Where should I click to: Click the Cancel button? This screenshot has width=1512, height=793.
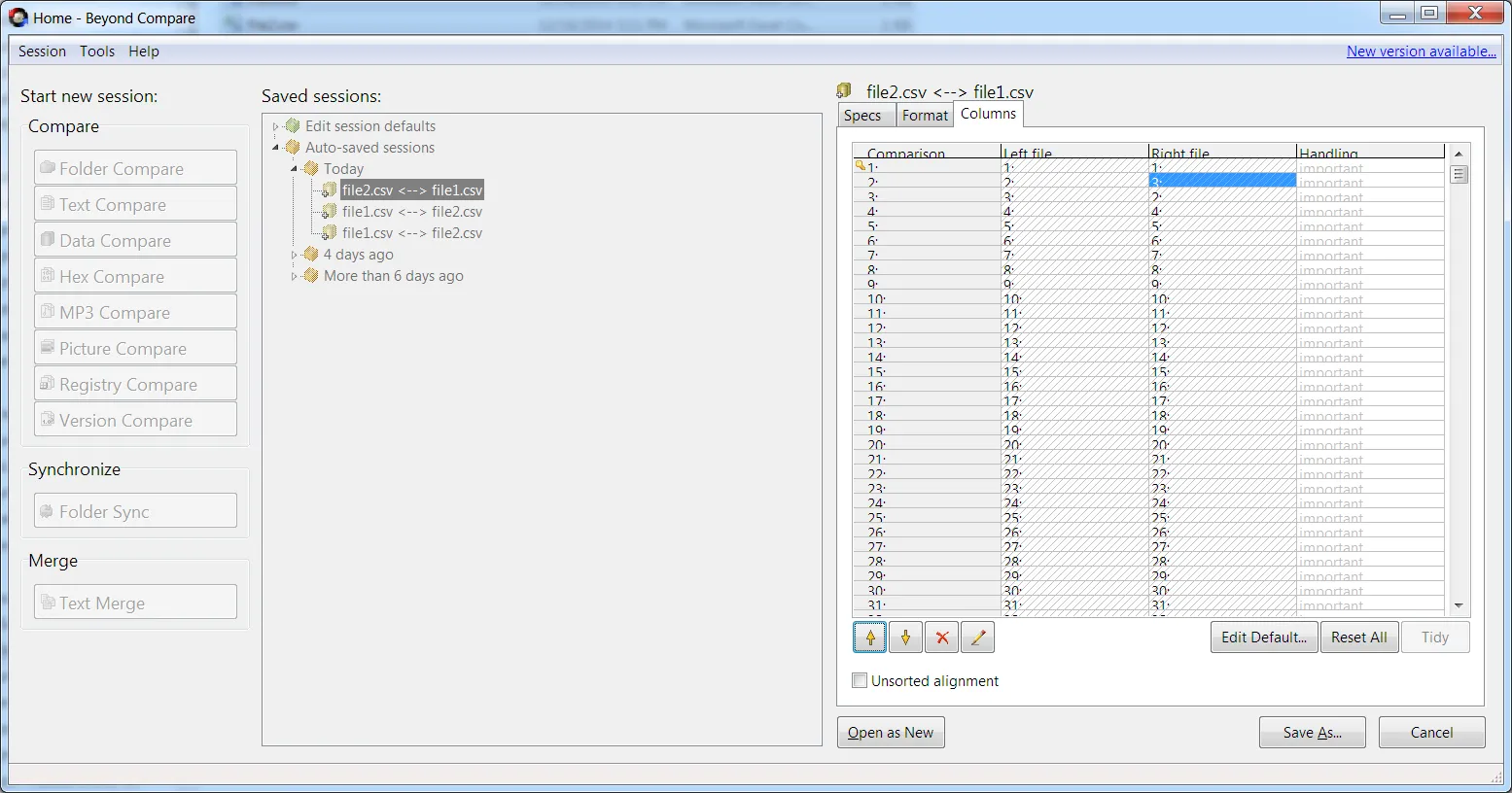tap(1432, 733)
